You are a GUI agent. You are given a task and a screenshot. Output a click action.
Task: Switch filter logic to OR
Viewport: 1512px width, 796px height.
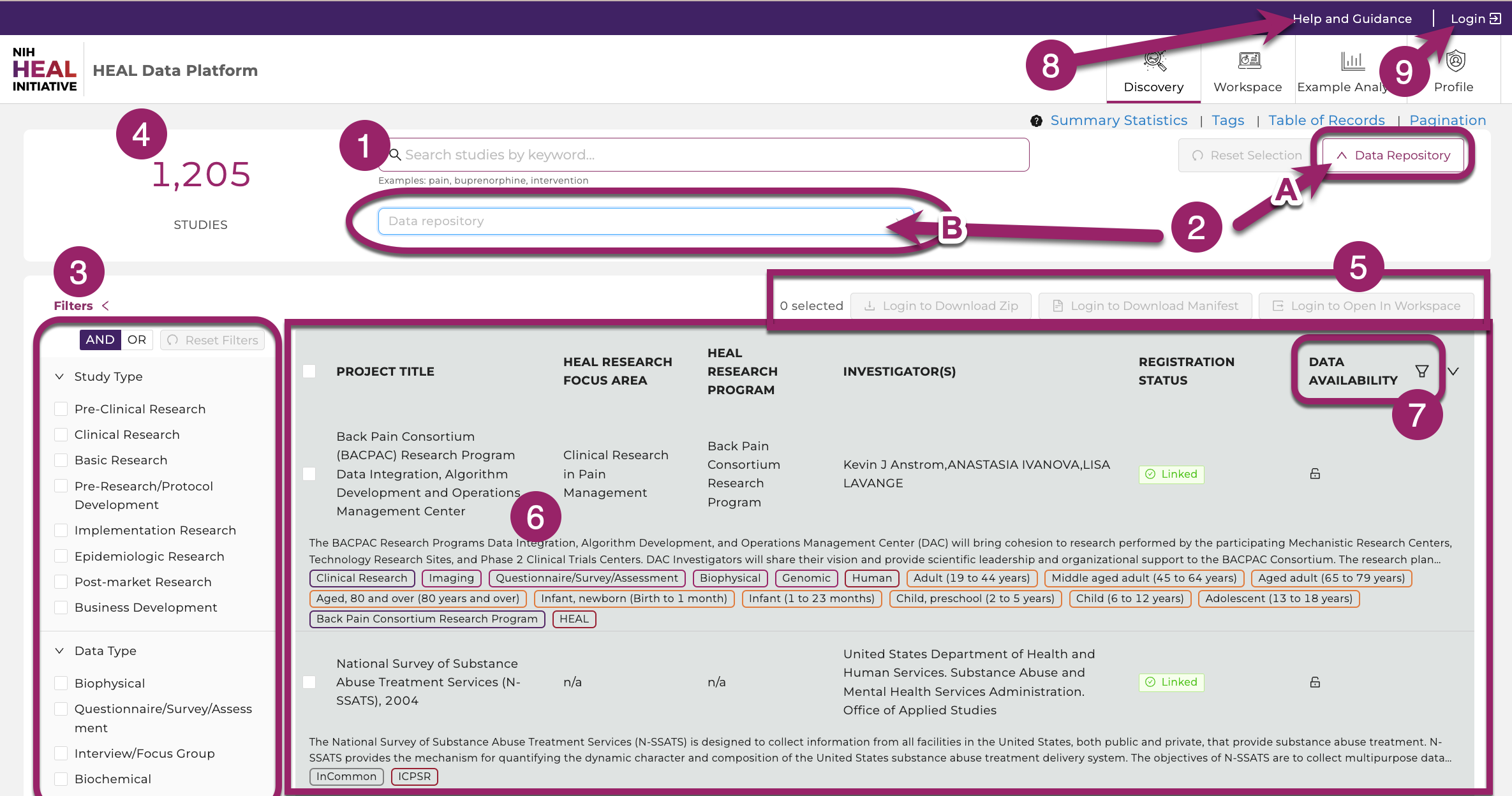[x=137, y=340]
